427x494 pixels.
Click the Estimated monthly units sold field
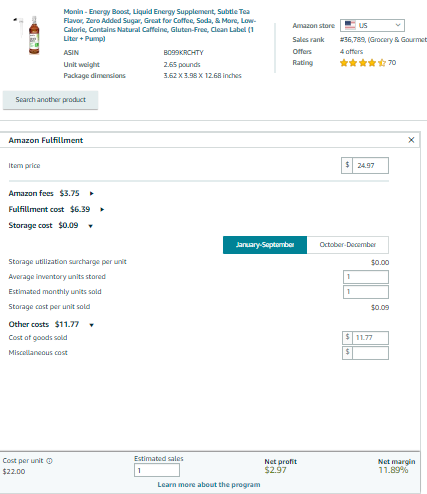point(366,292)
